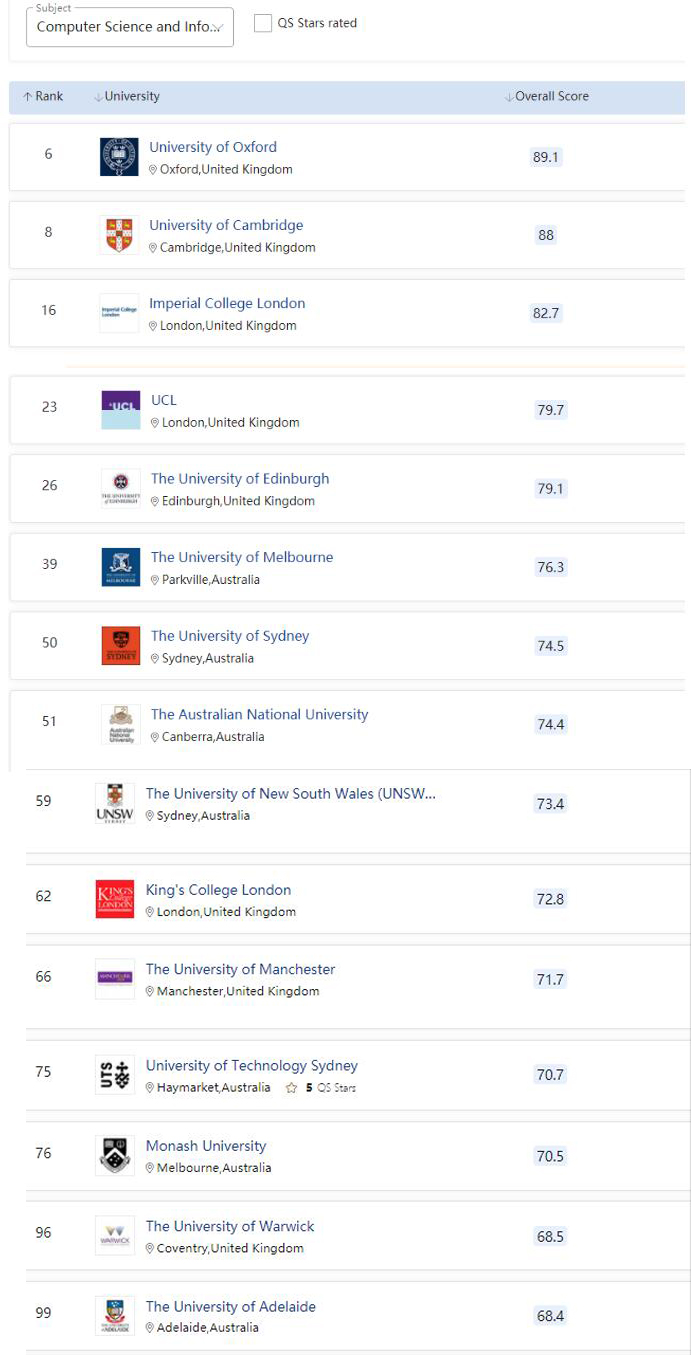The image size is (692, 1355).
Task: Open The Australian National University link
Action: (x=259, y=715)
